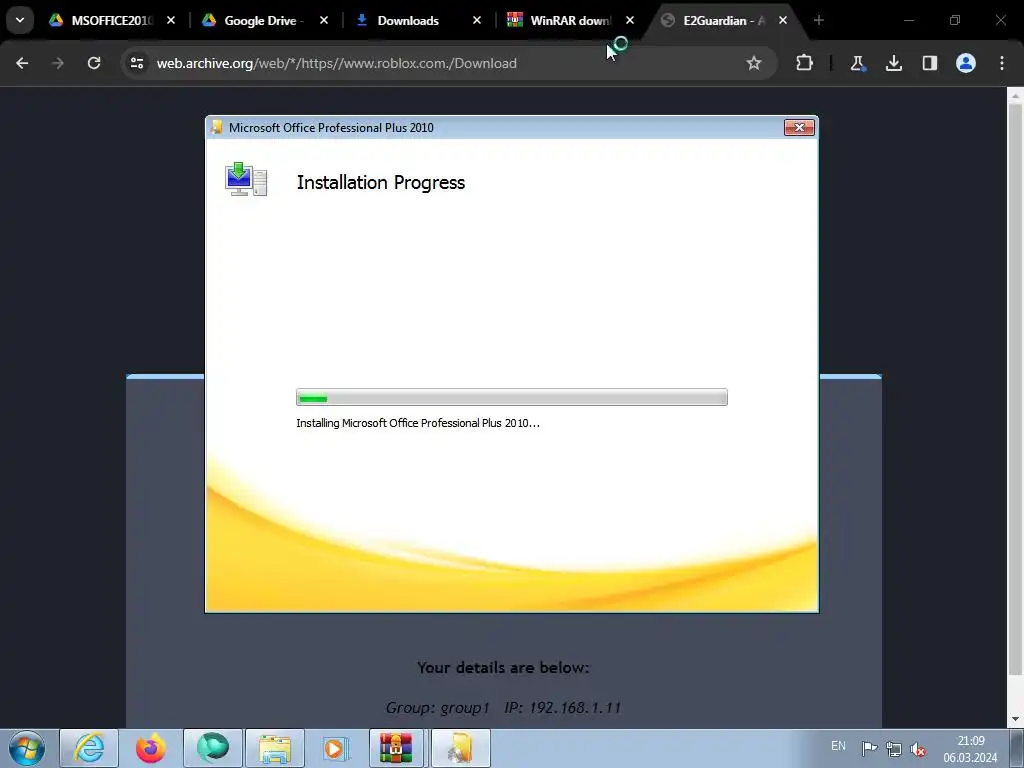The image size is (1024, 768).
Task: Open the Windows Start menu
Action: point(27,748)
